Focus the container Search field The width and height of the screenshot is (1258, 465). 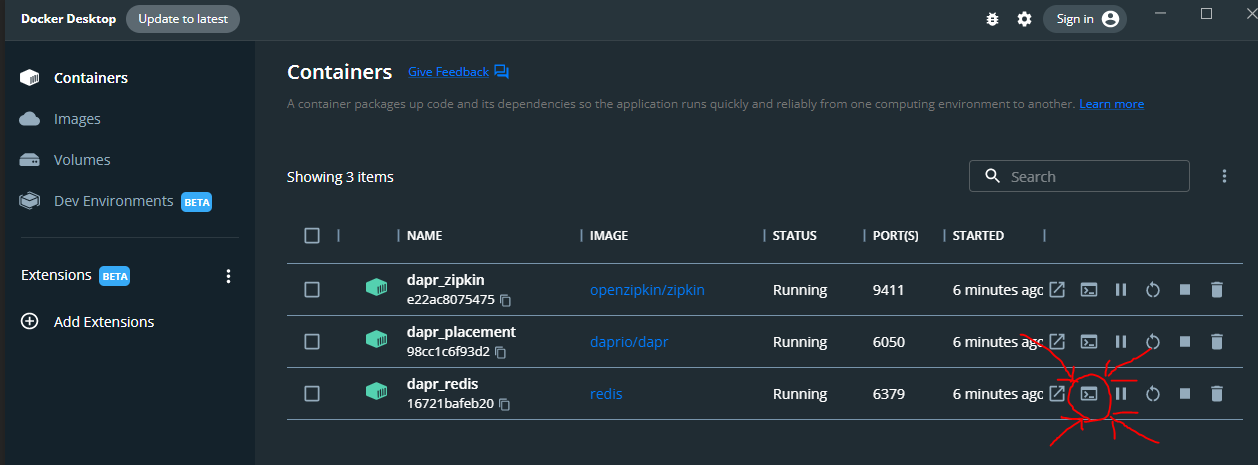(1079, 176)
